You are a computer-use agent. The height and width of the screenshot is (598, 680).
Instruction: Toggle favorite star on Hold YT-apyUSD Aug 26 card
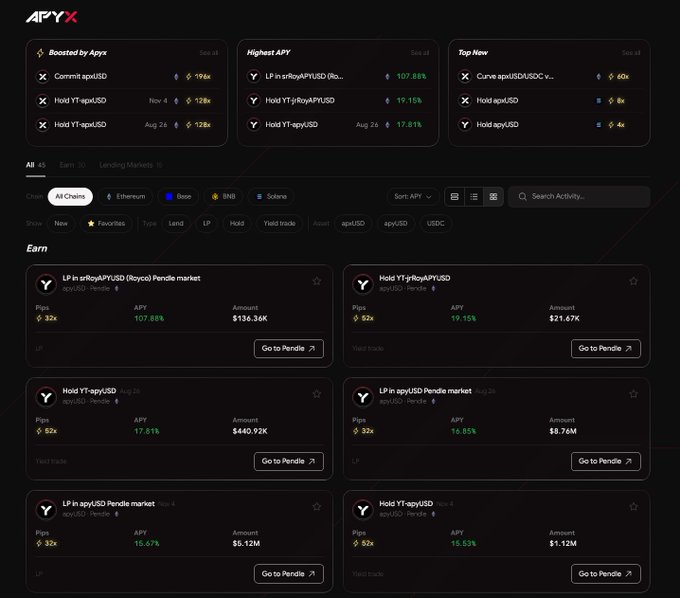[317, 394]
